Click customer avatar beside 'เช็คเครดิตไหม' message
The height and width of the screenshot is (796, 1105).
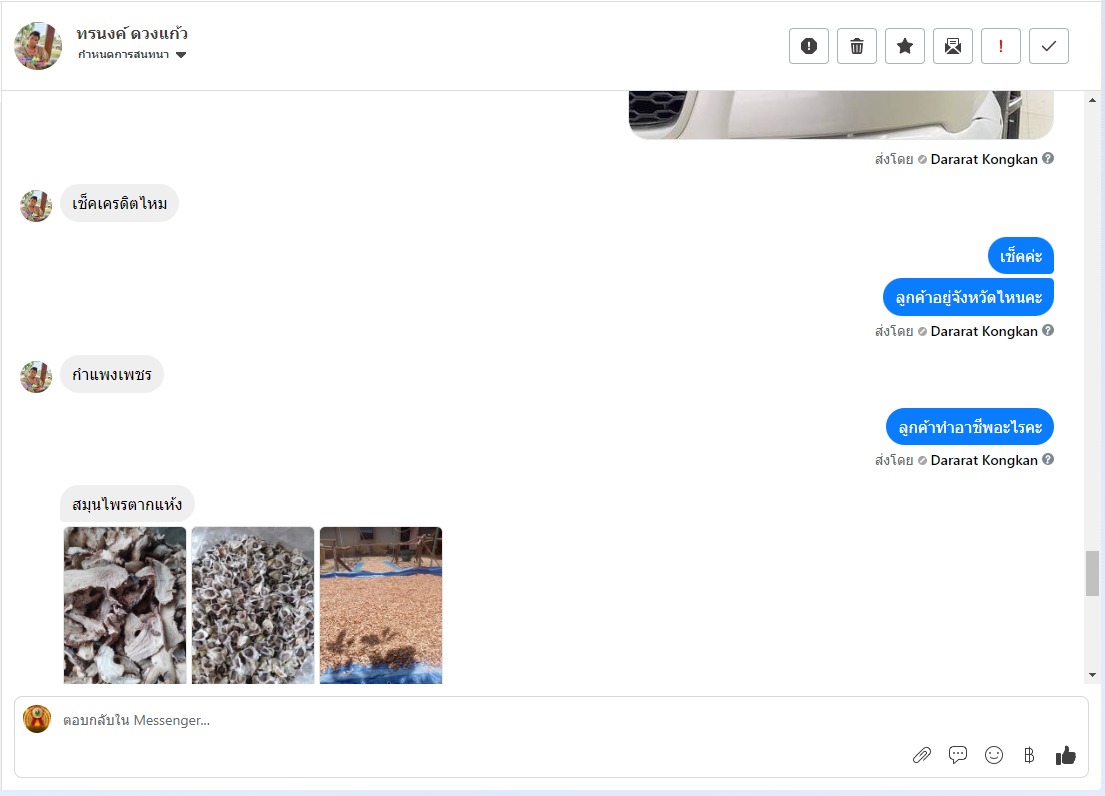tap(36, 206)
